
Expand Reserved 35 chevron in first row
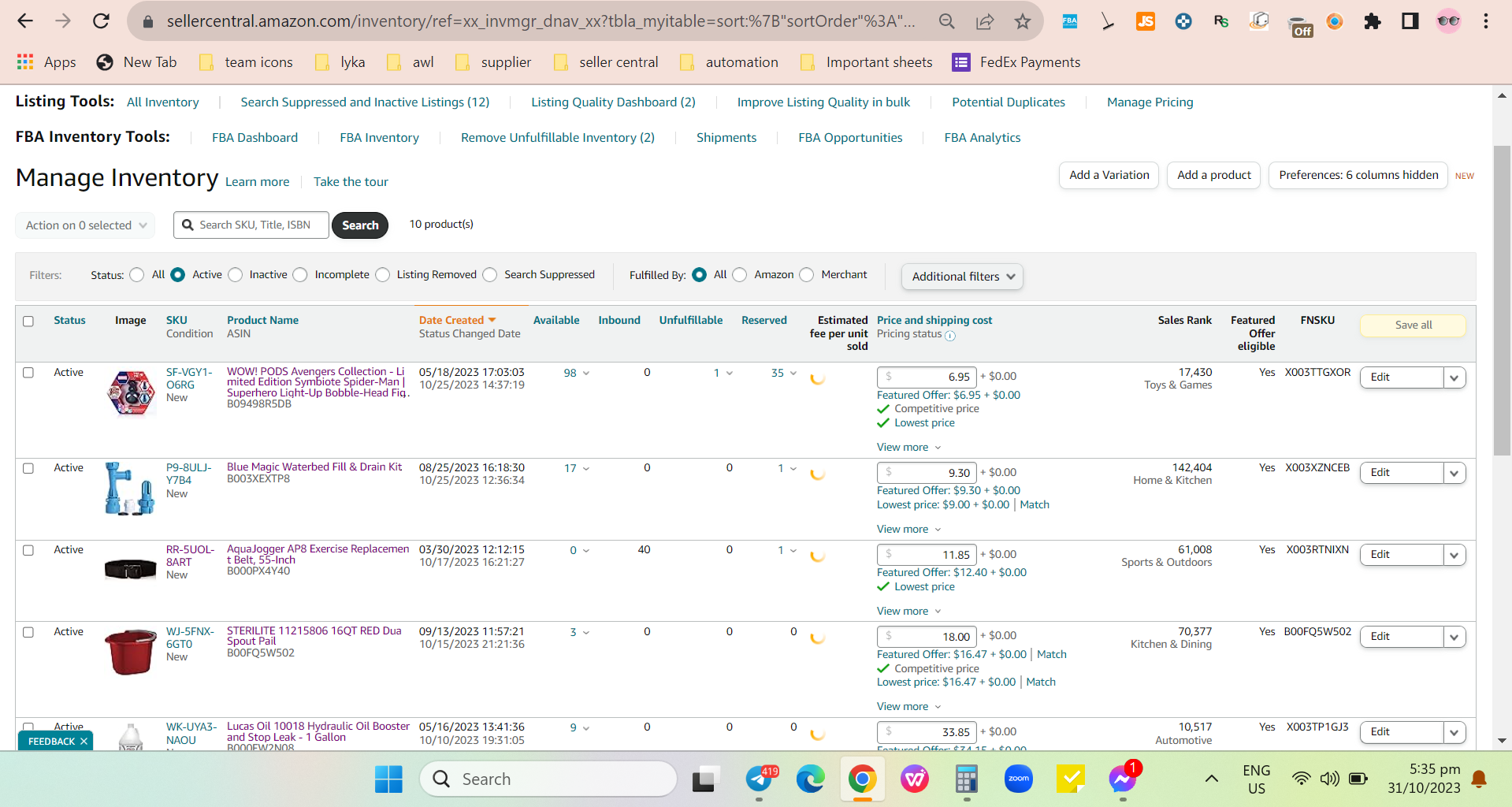click(x=793, y=374)
